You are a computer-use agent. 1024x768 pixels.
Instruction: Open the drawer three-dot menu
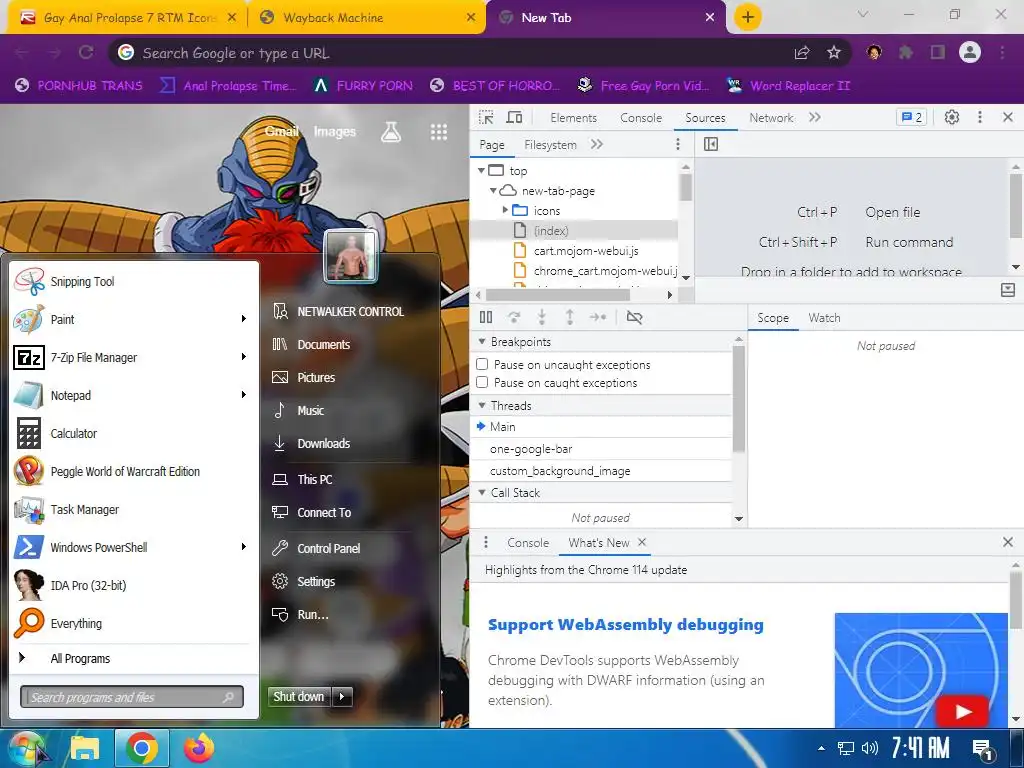[x=485, y=542]
